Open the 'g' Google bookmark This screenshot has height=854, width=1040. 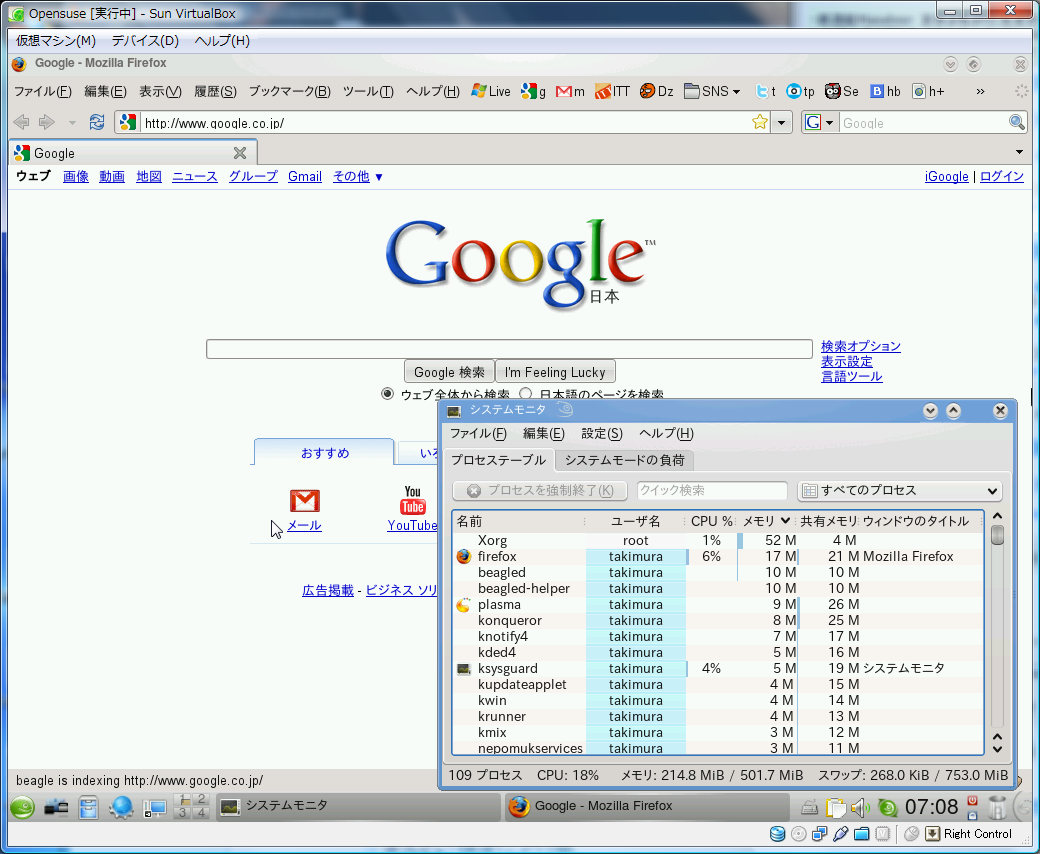click(533, 92)
